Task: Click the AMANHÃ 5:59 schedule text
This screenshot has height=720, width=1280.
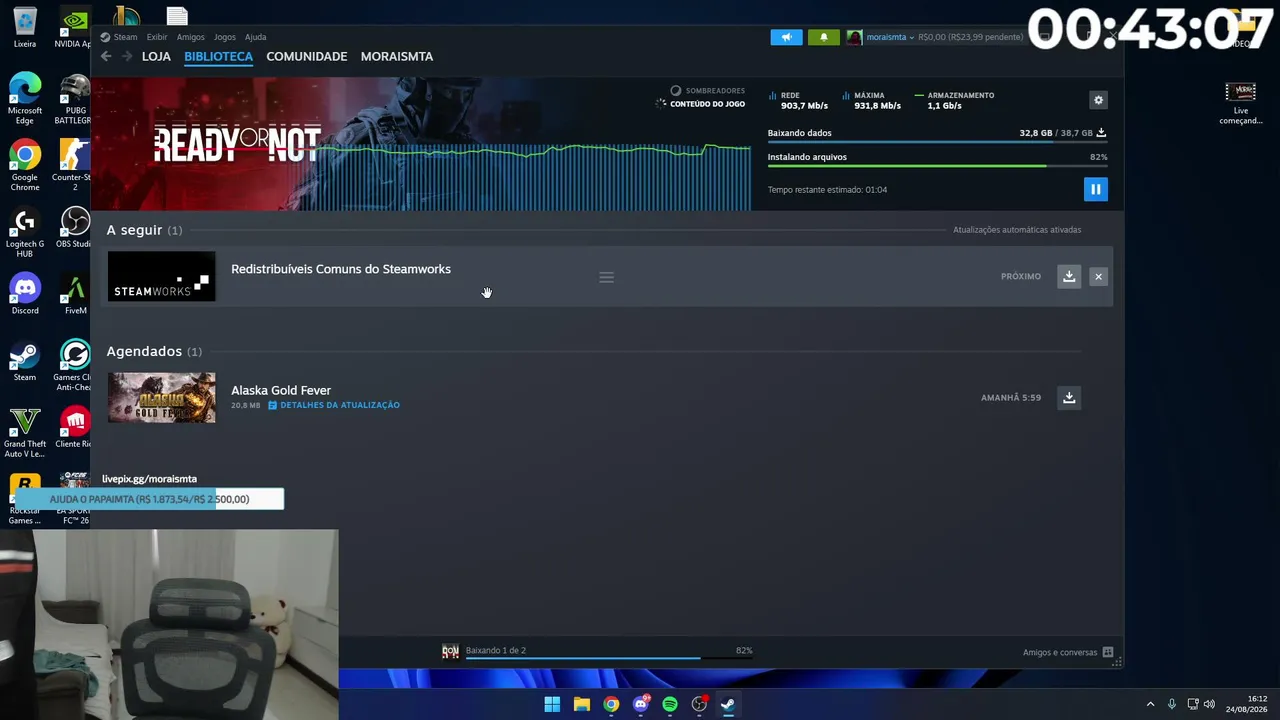Action: tap(1011, 398)
